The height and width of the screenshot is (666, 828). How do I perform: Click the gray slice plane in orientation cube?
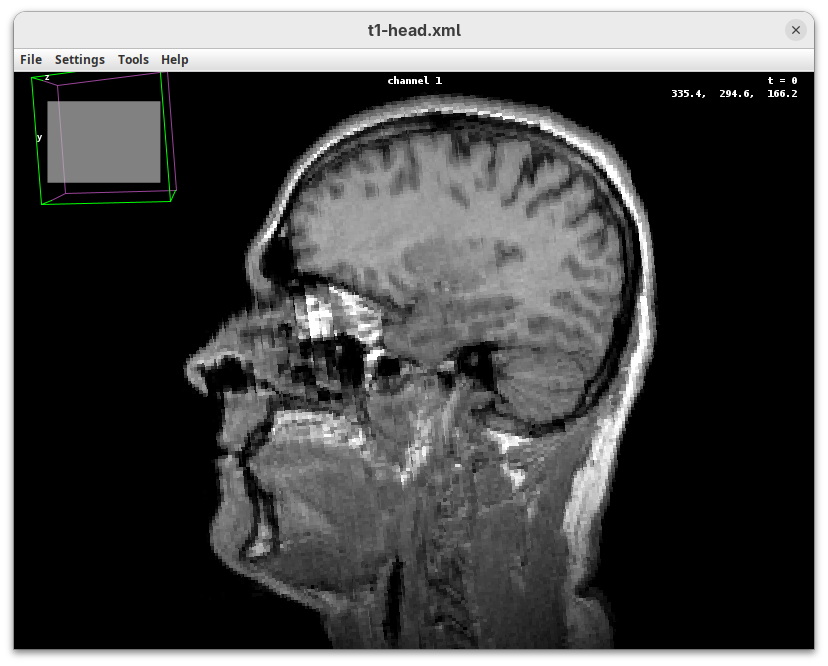(104, 141)
